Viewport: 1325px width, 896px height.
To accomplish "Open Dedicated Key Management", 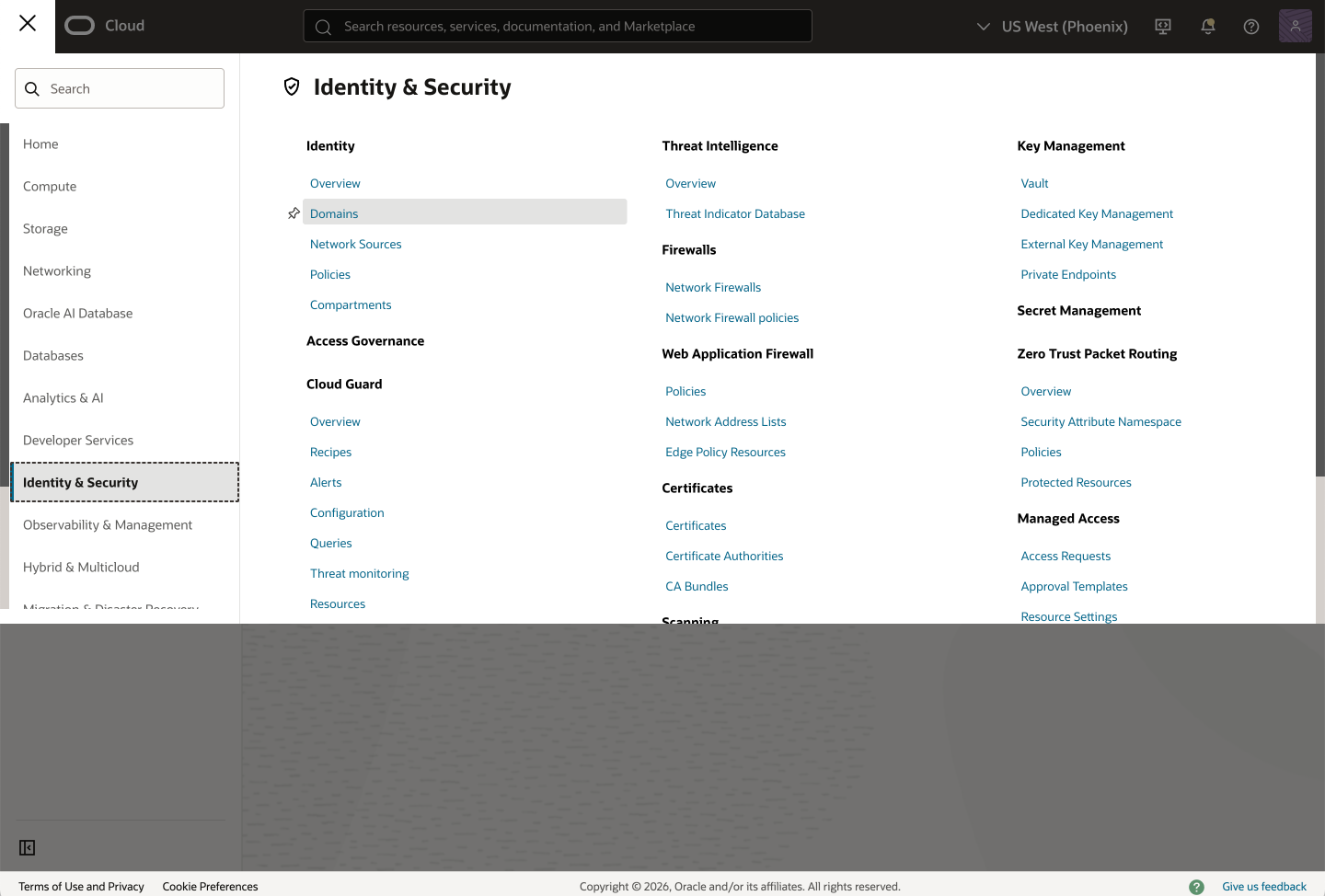I will click(1097, 214).
